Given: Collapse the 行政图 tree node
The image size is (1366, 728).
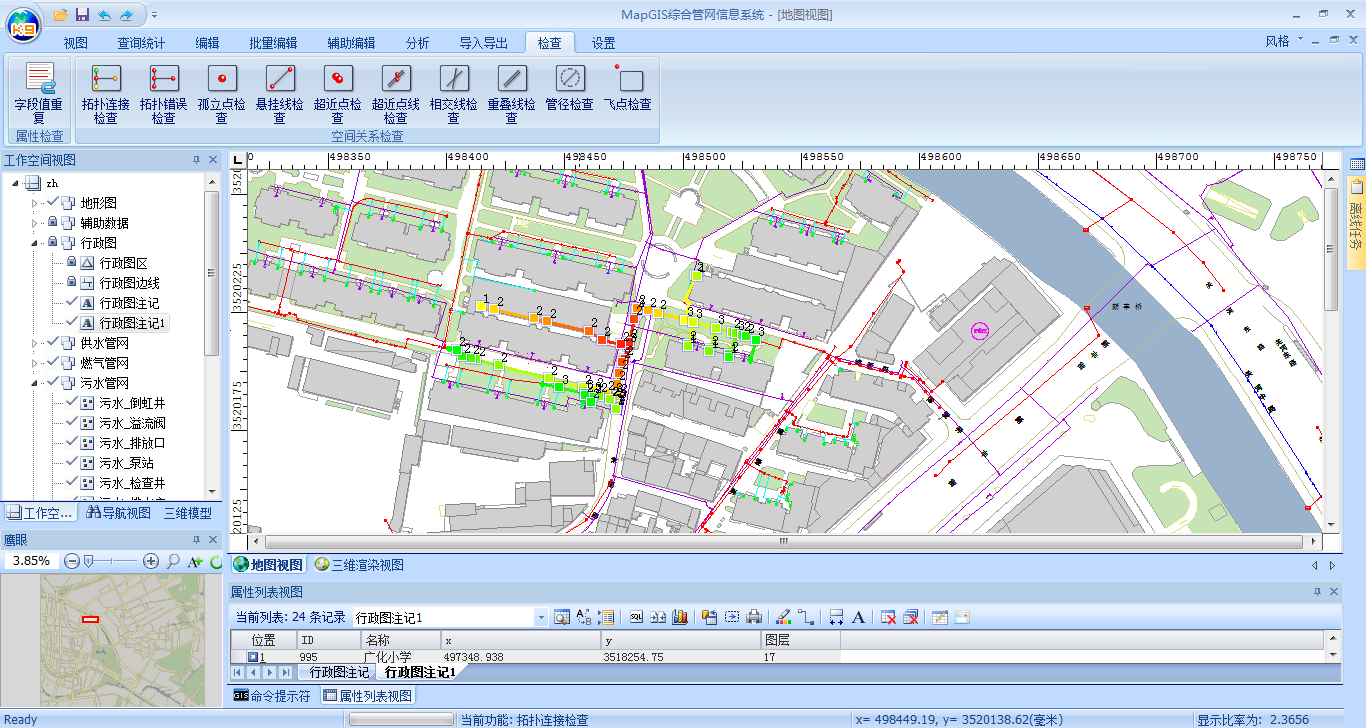Looking at the screenshot, I should (34, 243).
